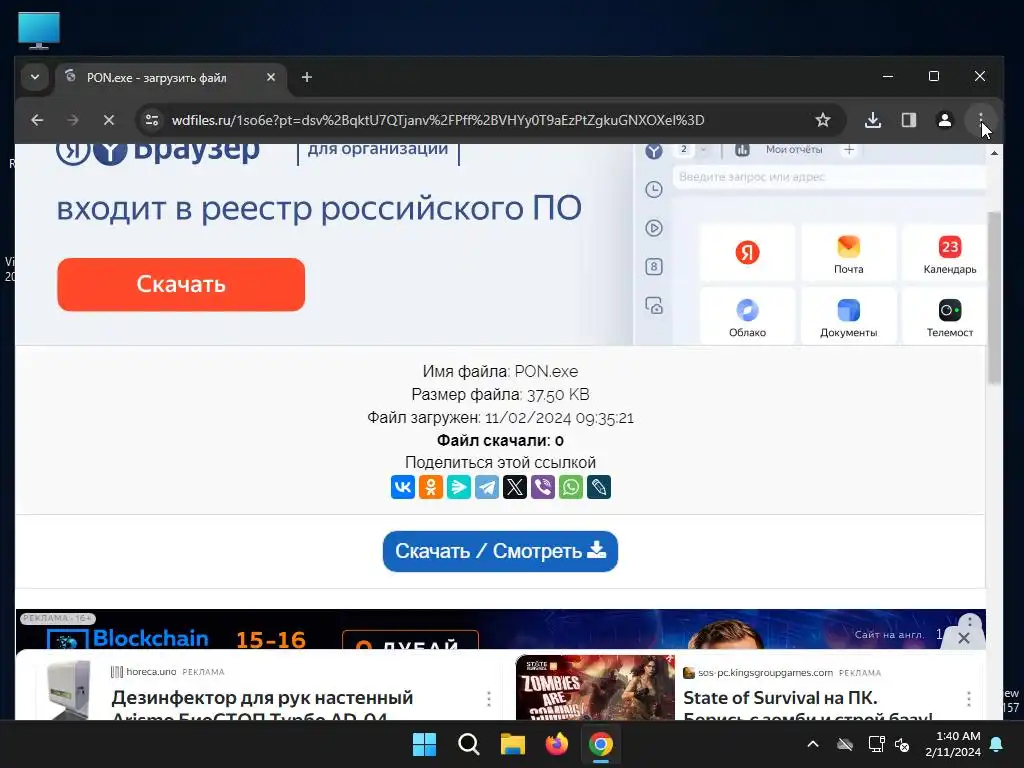
Task: Click the Яндекс tile in browser ad
Action: pyautogui.click(x=747, y=253)
